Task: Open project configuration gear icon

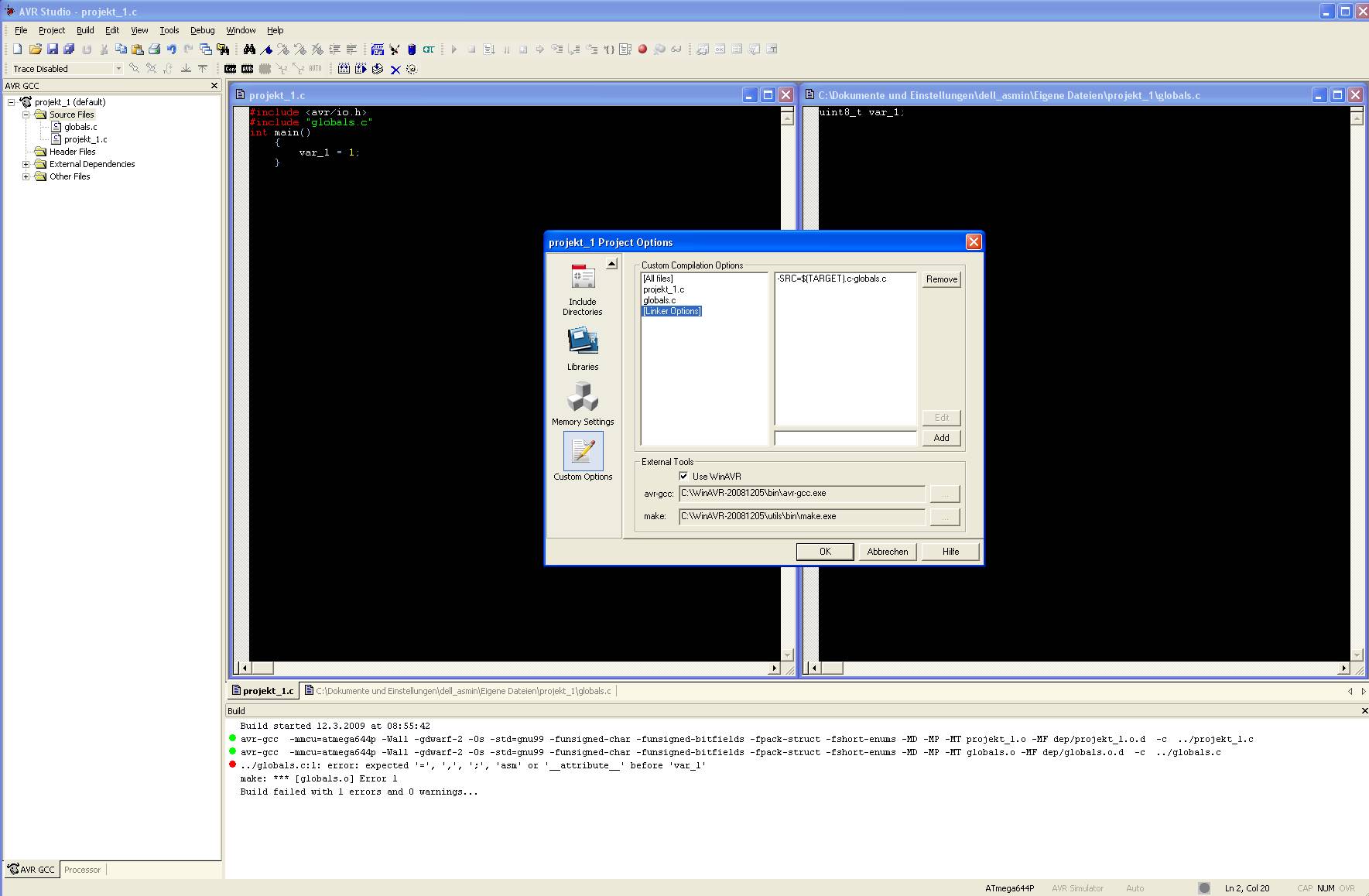Action: (412, 69)
